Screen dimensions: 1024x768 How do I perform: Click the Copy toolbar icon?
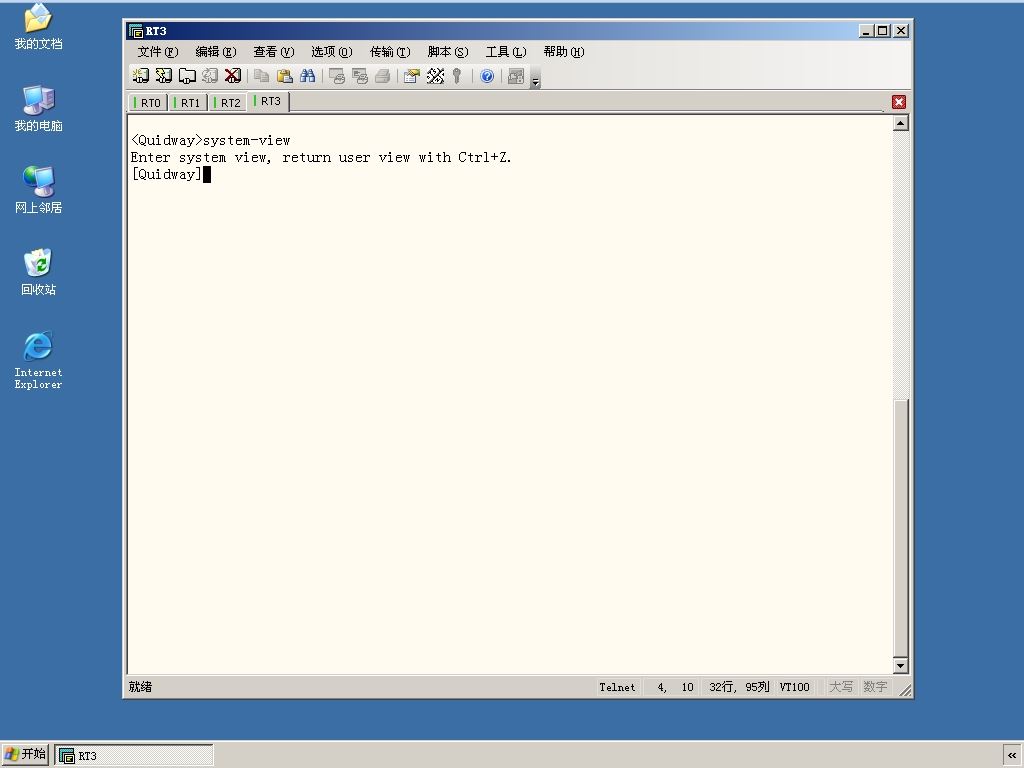click(x=261, y=76)
